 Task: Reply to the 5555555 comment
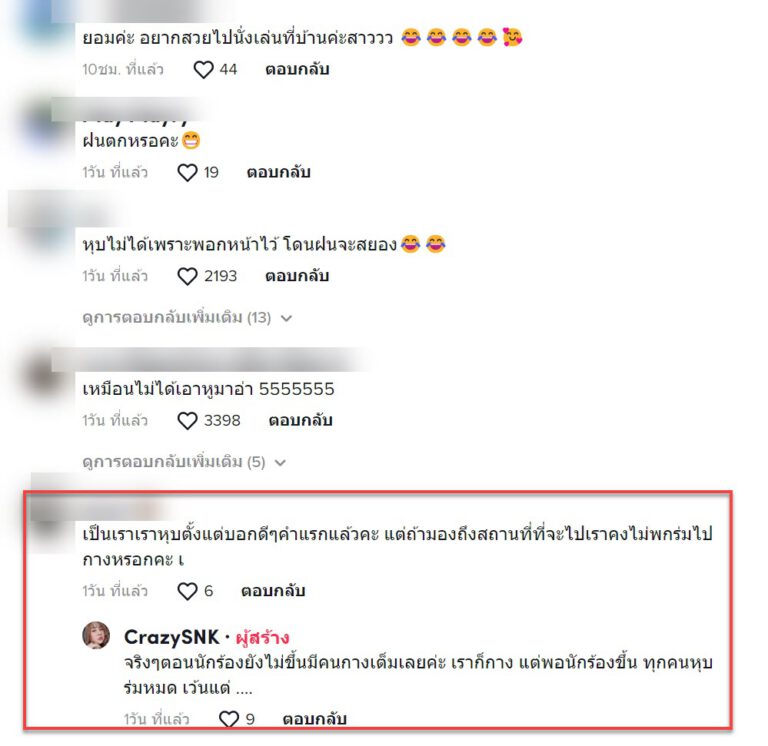pos(301,420)
